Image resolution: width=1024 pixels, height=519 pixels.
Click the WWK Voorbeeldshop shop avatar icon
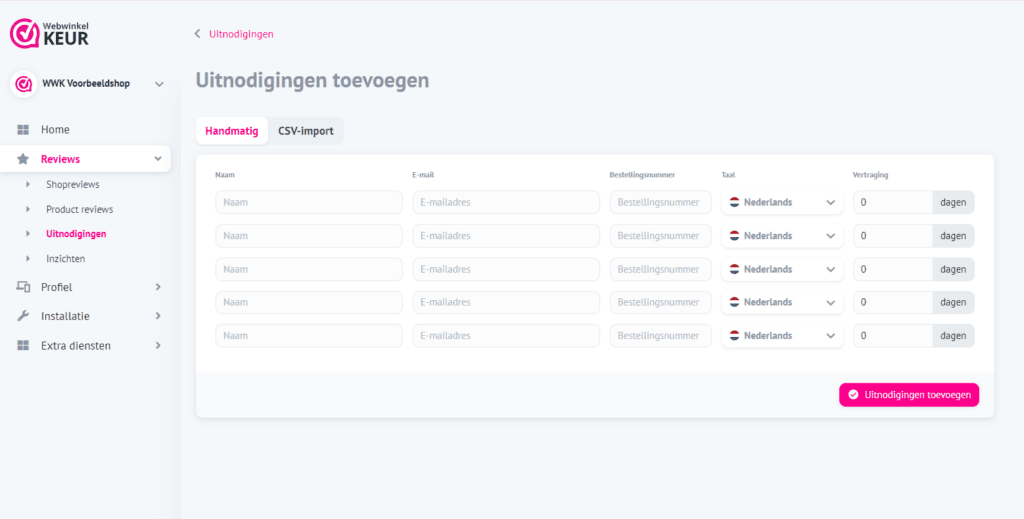pos(24,84)
